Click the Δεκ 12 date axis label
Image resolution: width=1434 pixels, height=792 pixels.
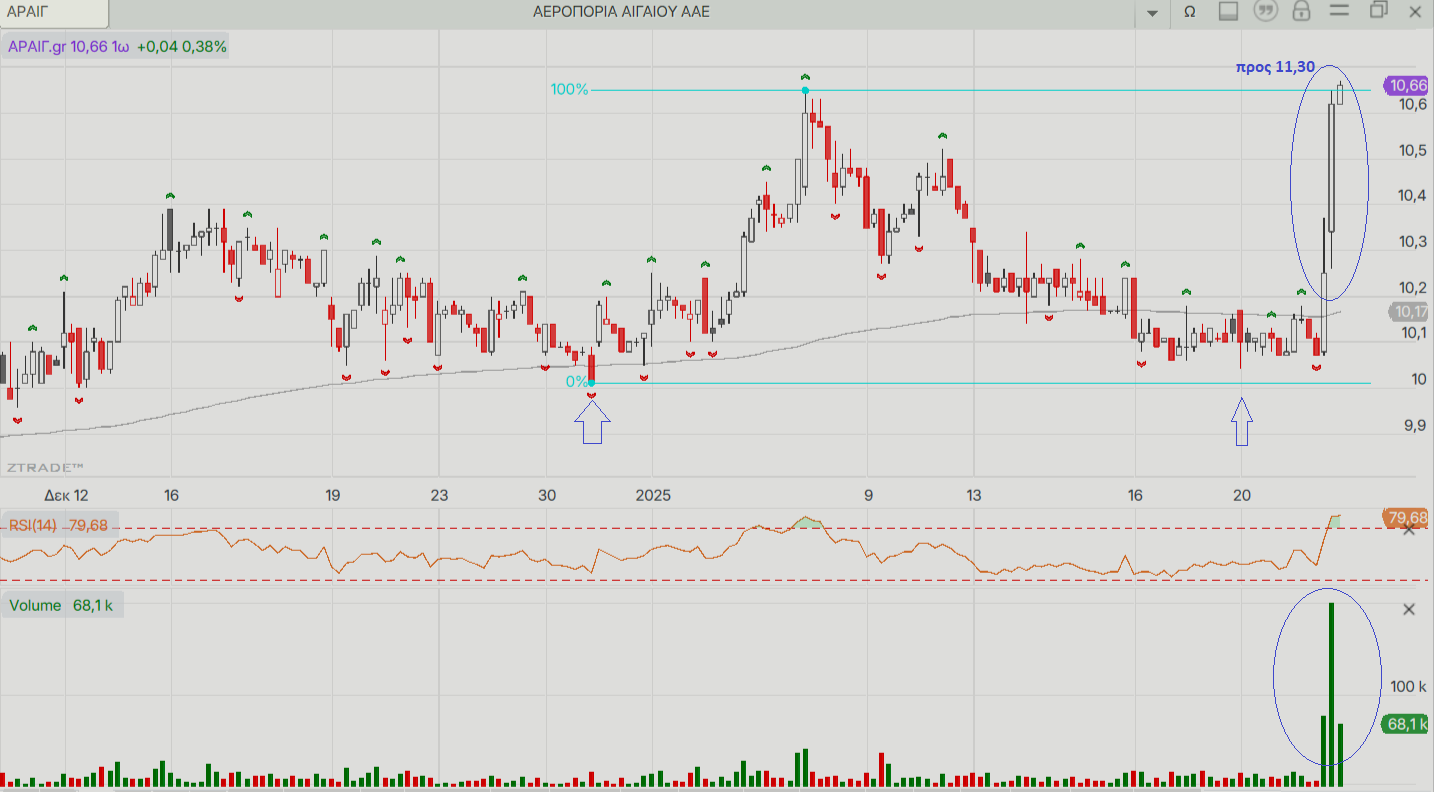(x=66, y=495)
